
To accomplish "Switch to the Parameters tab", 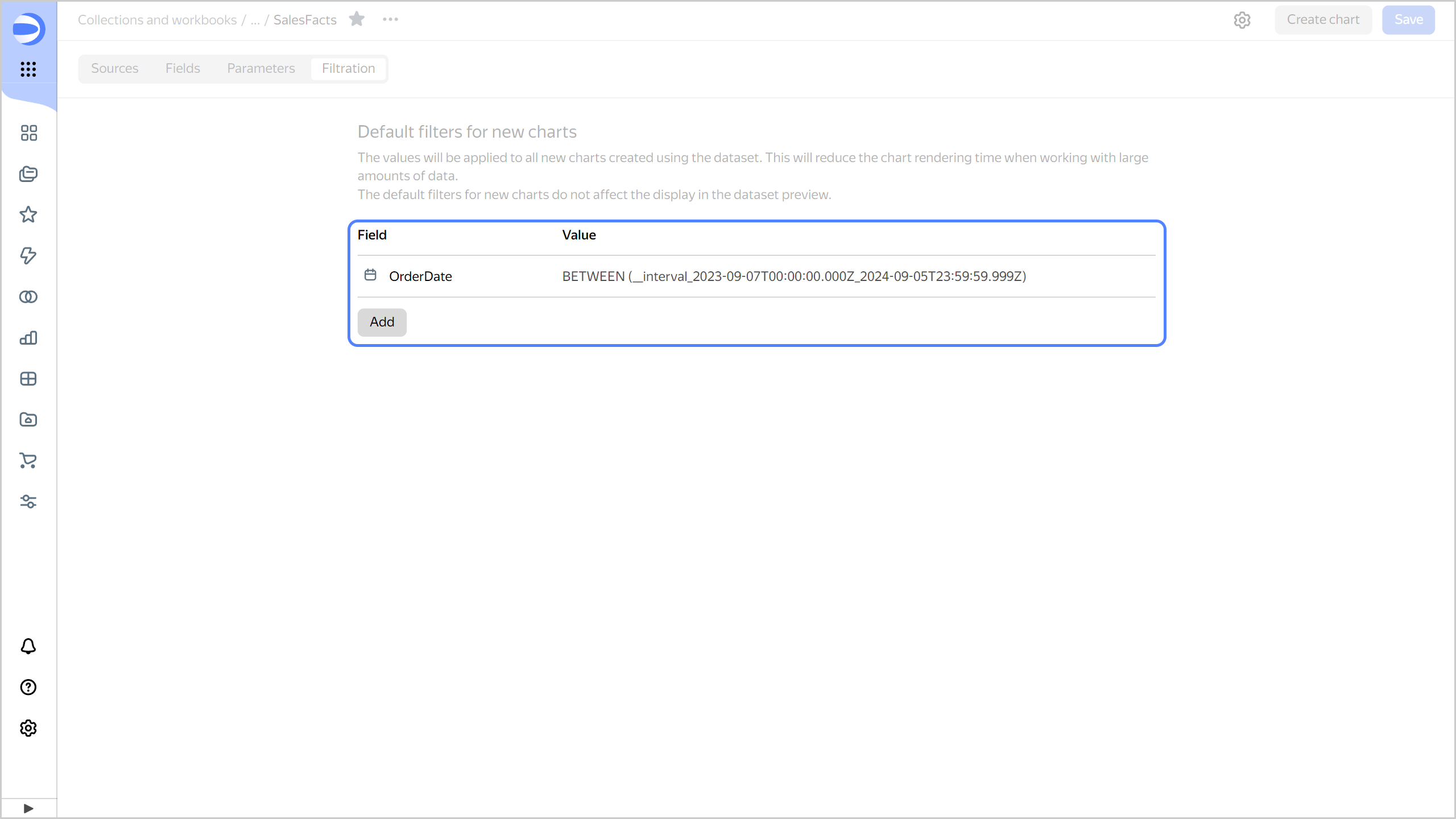I will point(260,68).
